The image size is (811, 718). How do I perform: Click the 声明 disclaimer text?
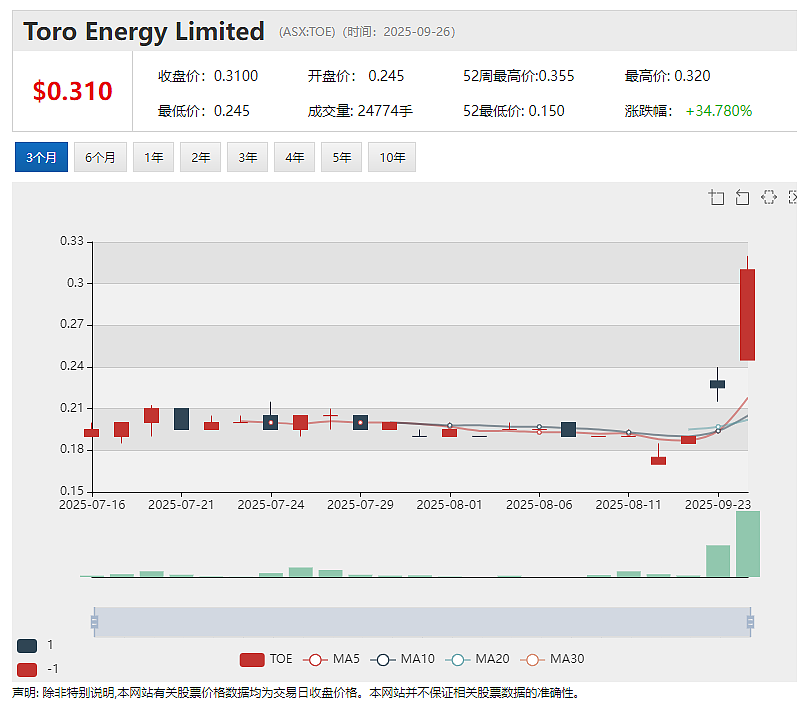[x=295, y=693]
